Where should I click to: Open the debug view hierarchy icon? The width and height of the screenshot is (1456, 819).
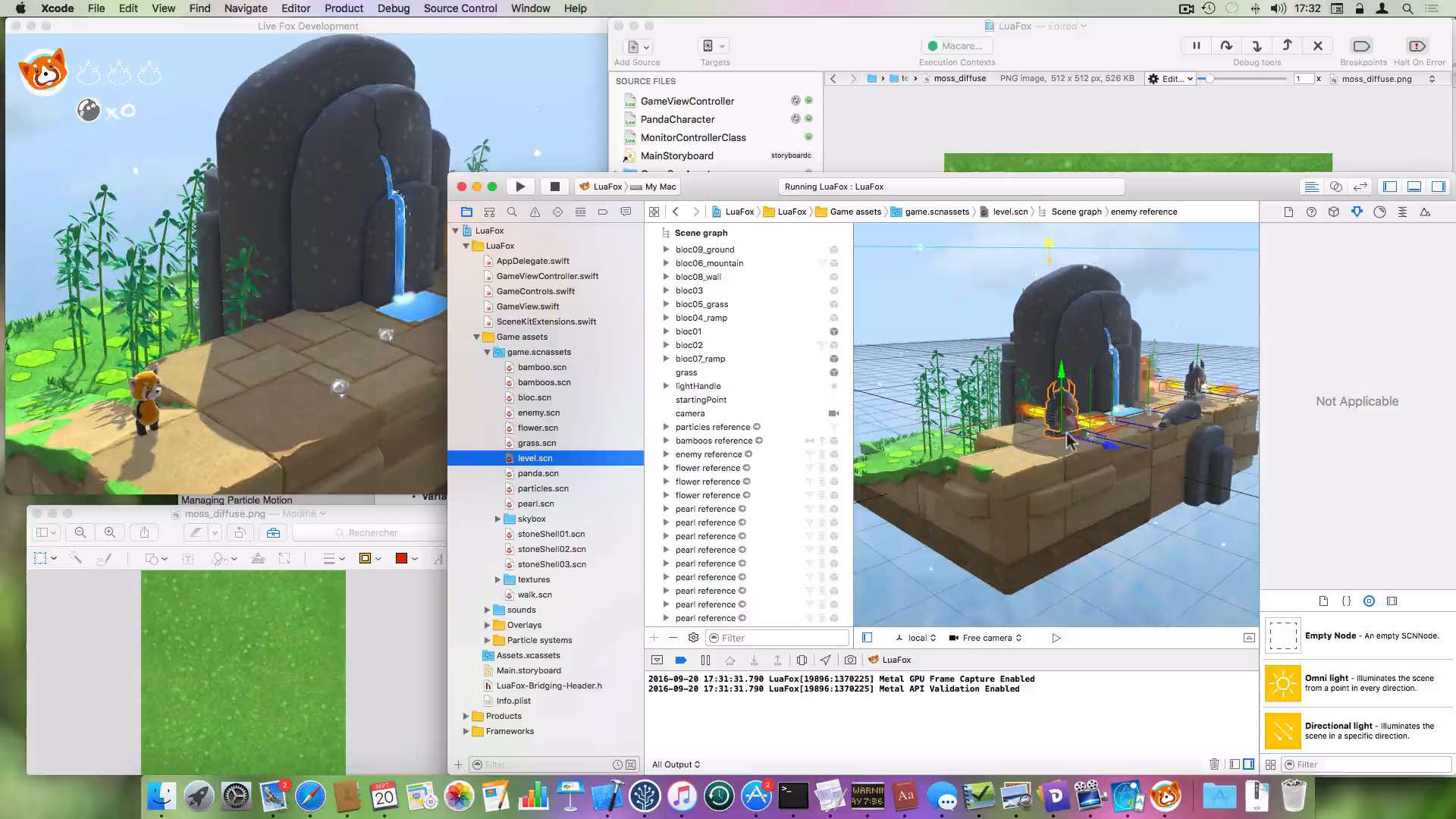802,661
